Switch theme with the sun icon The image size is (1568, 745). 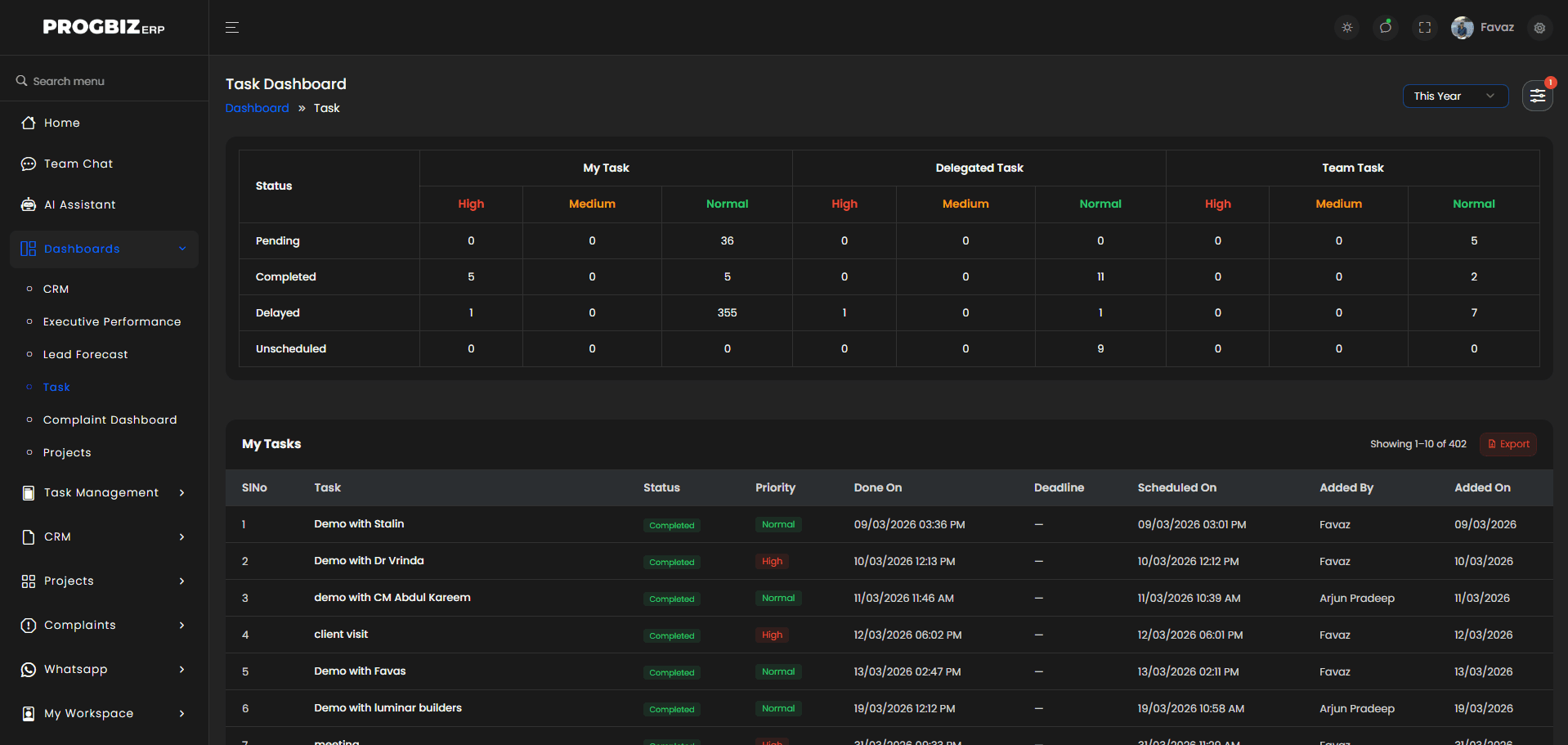click(x=1347, y=28)
